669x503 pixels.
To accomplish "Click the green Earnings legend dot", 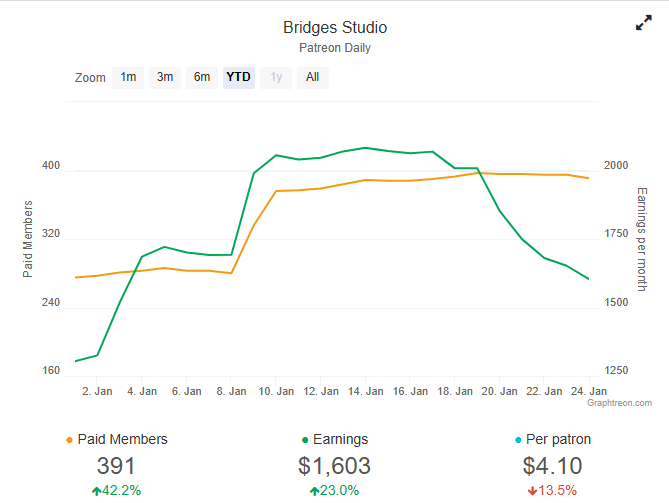I will 305,440.
